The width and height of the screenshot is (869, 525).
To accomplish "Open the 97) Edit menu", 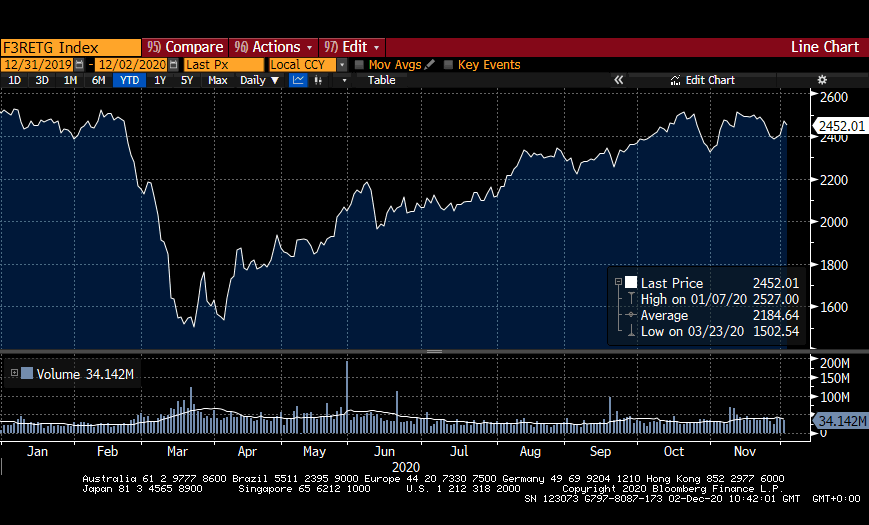I will (352, 47).
